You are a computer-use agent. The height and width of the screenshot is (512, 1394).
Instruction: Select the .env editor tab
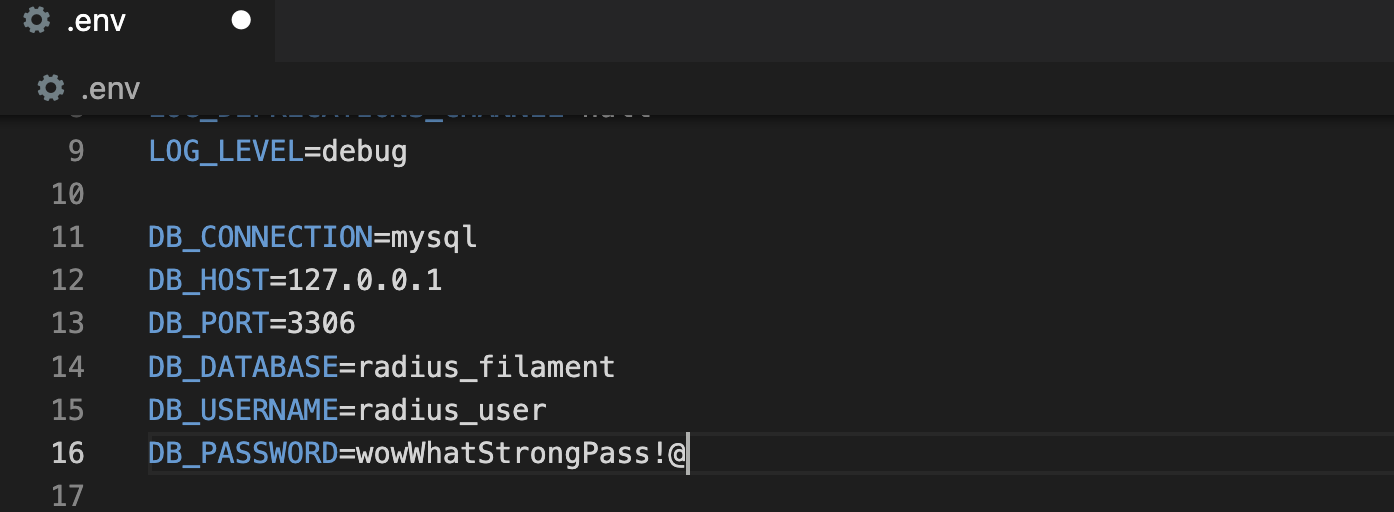point(96,21)
